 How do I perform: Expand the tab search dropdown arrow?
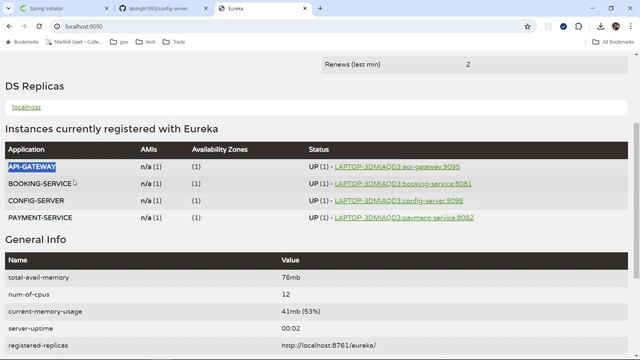click(8, 8)
